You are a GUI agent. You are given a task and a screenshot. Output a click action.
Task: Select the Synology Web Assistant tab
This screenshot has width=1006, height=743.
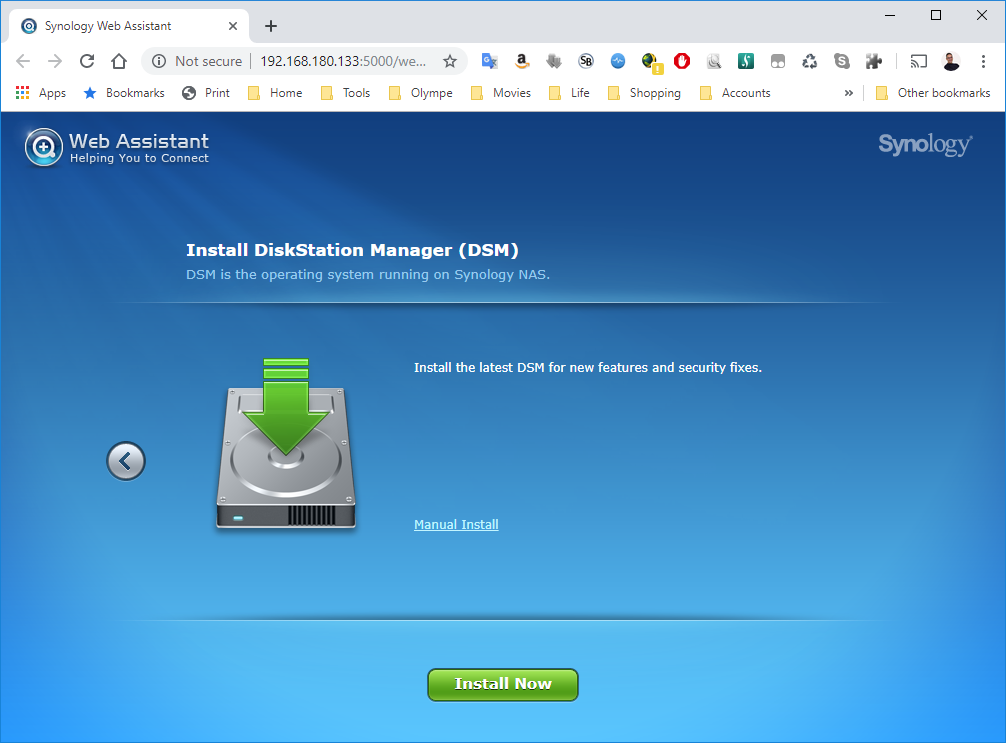click(x=128, y=26)
